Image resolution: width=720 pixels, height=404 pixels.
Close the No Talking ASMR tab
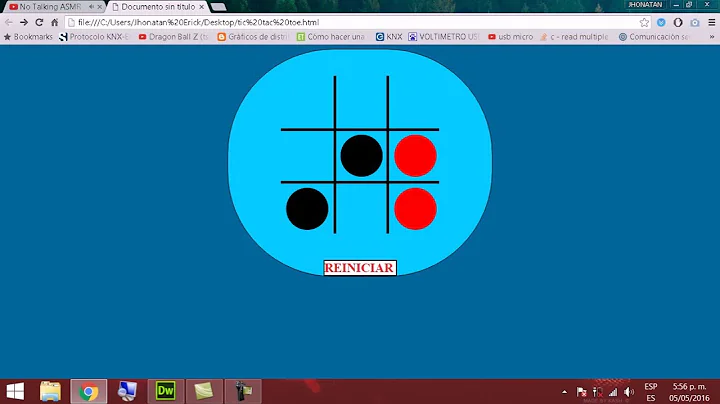[100, 7]
